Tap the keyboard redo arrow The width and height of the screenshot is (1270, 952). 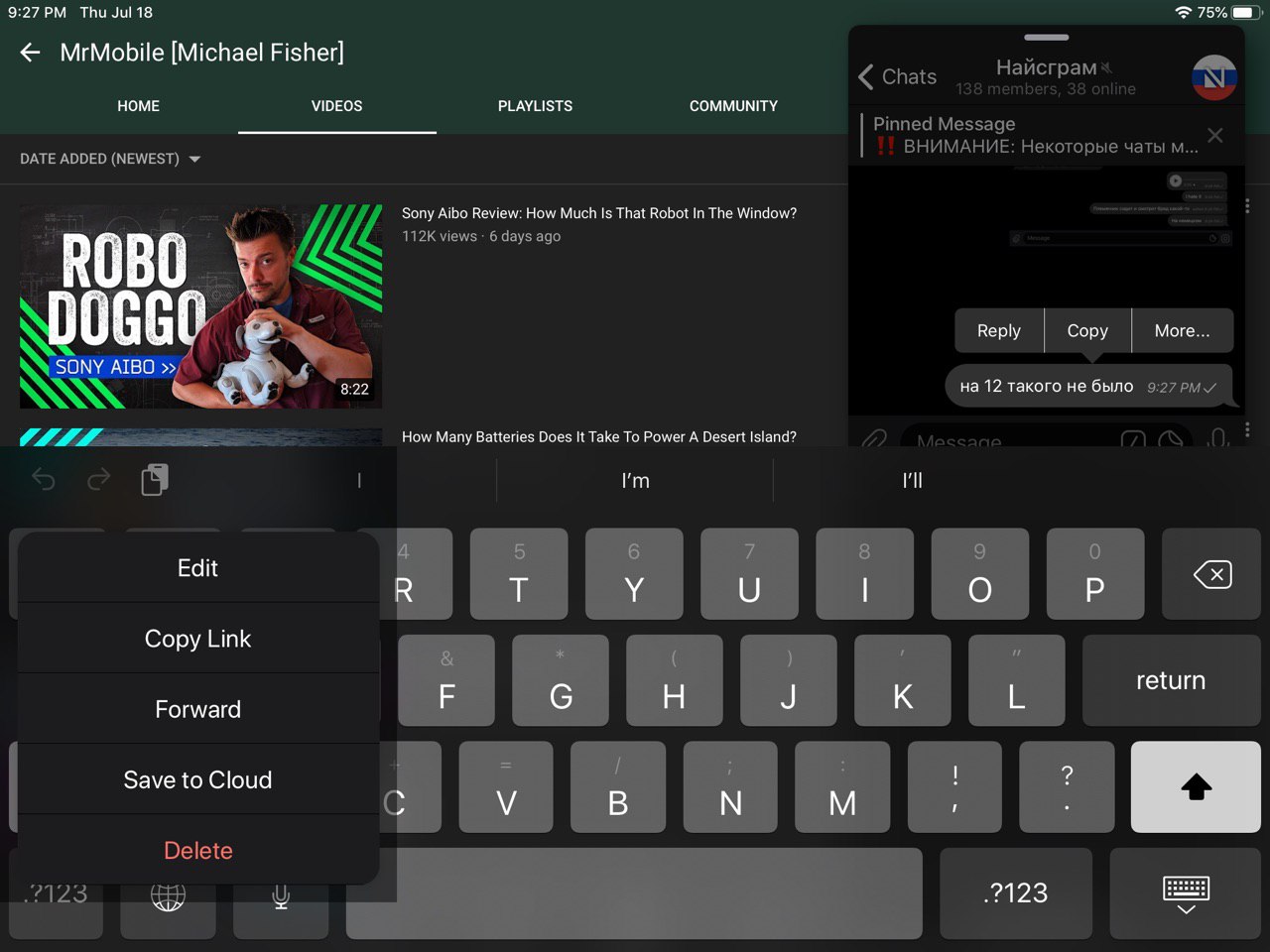(98, 480)
